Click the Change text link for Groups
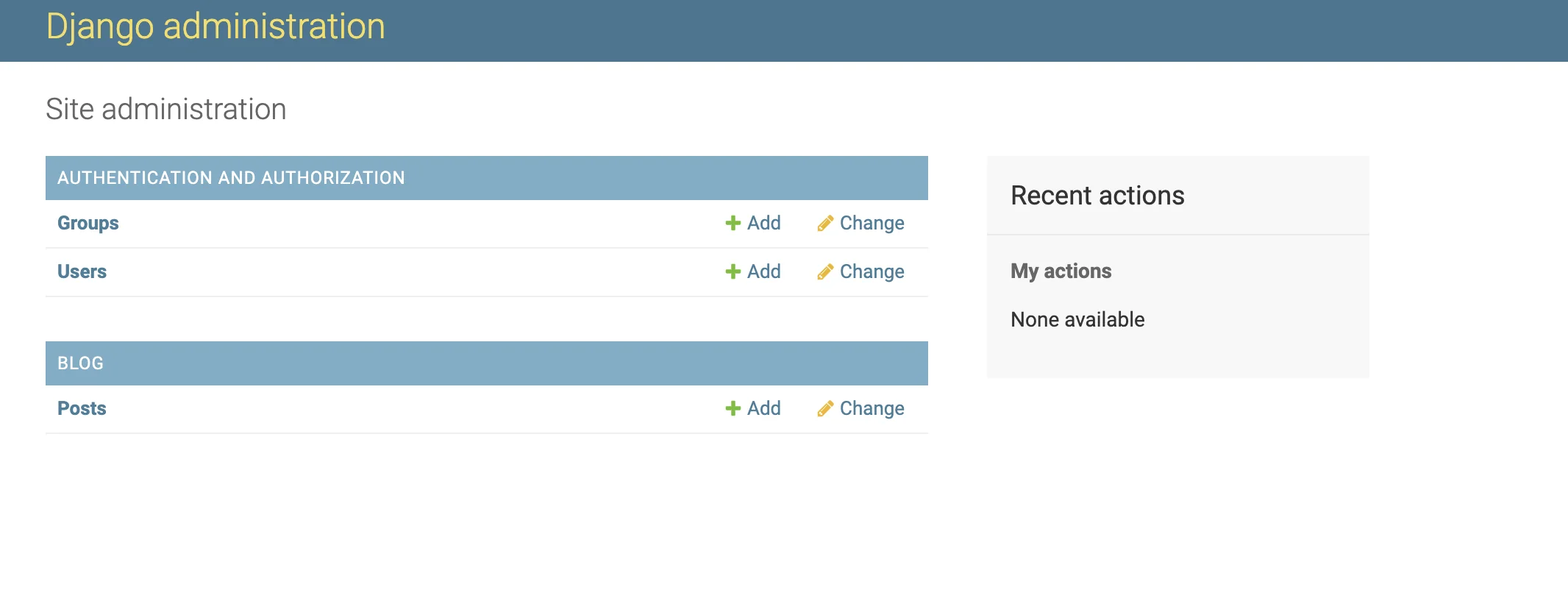Viewport: 1568px width, 612px height. [872, 223]
